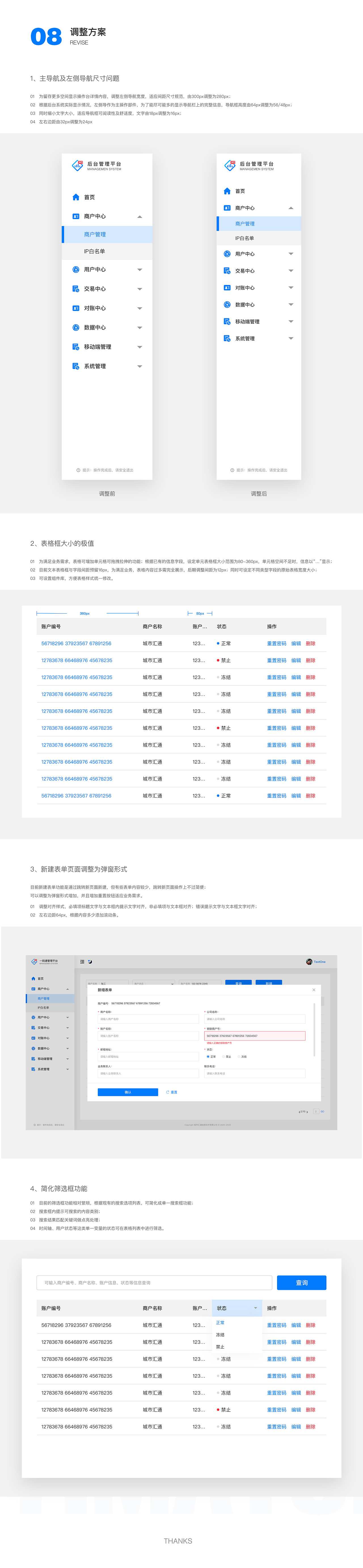
Task: Click the THANKS text at page bottom
Action: pyautogui.click(x=178, y=1541)
